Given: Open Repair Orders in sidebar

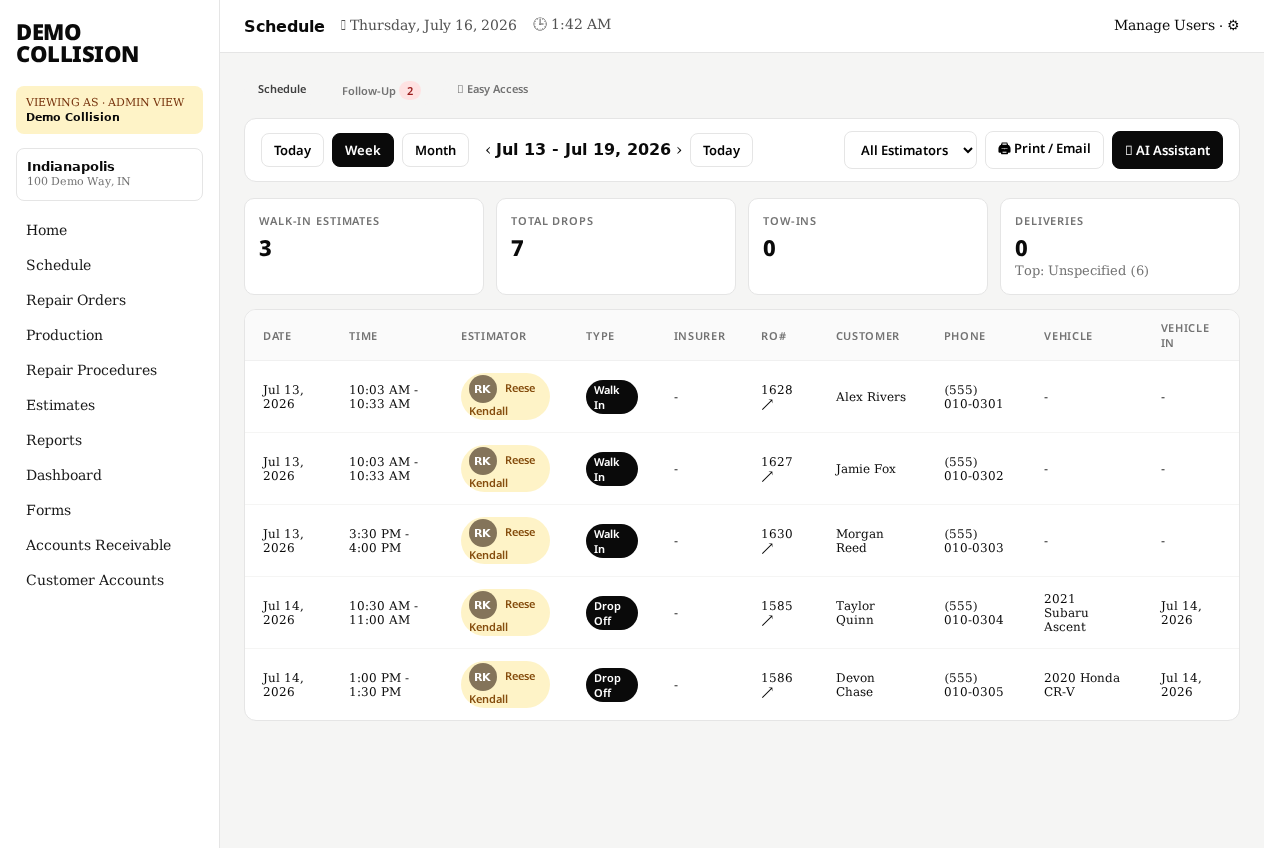Looking at the screenshot, I should 109,300.
